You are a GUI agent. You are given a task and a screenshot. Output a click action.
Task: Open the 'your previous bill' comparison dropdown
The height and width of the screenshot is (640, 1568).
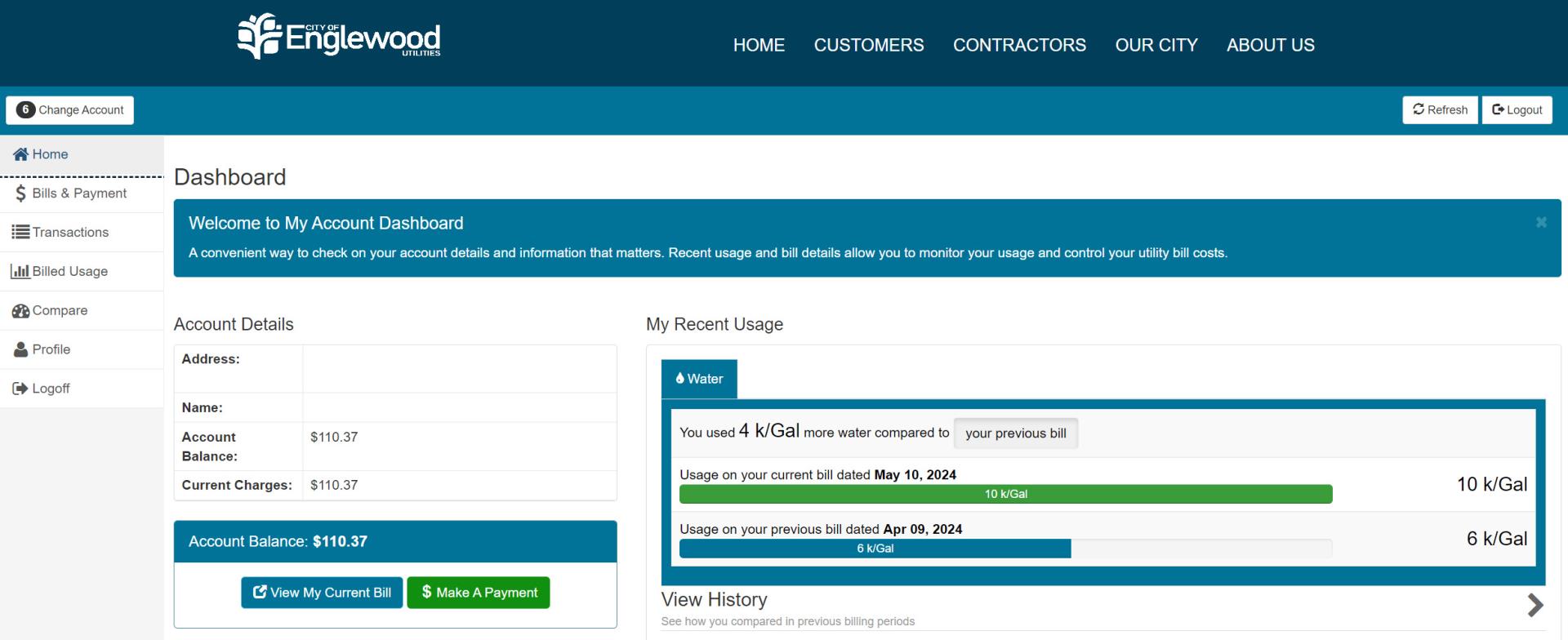1016,433
